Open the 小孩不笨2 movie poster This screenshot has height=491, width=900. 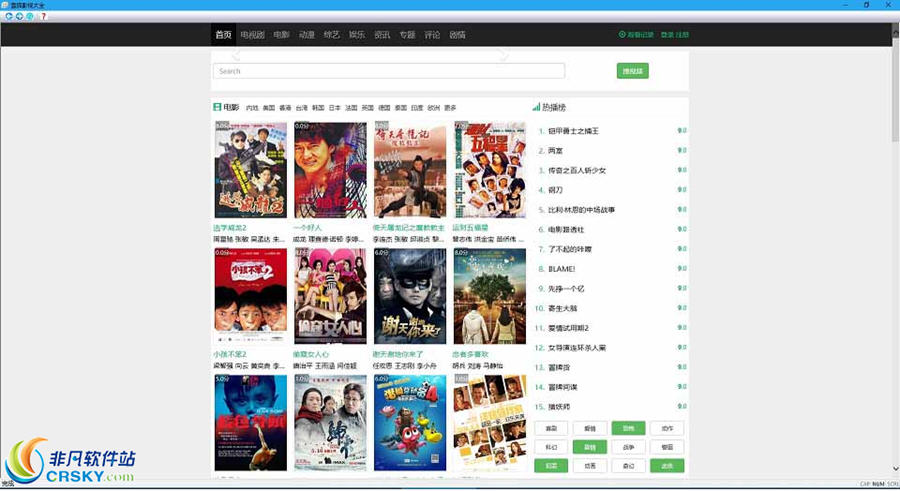click(x=250, y=296)
